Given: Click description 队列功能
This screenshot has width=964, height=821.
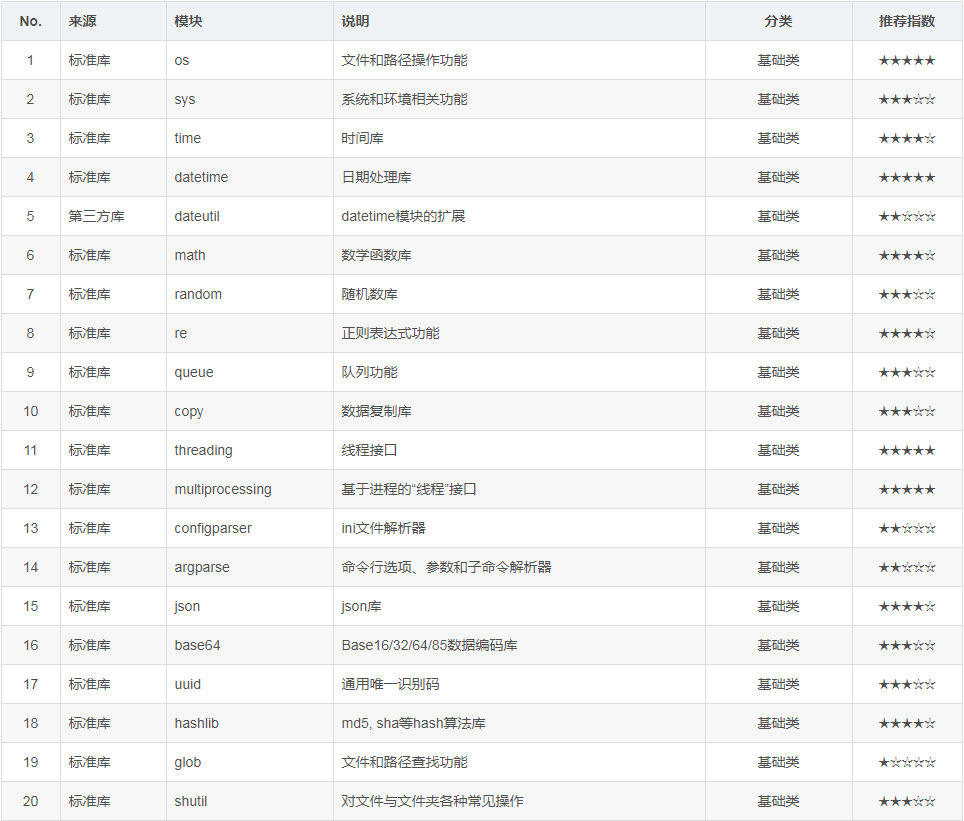Looking at the screenshot, I should (x=369, y=372).
